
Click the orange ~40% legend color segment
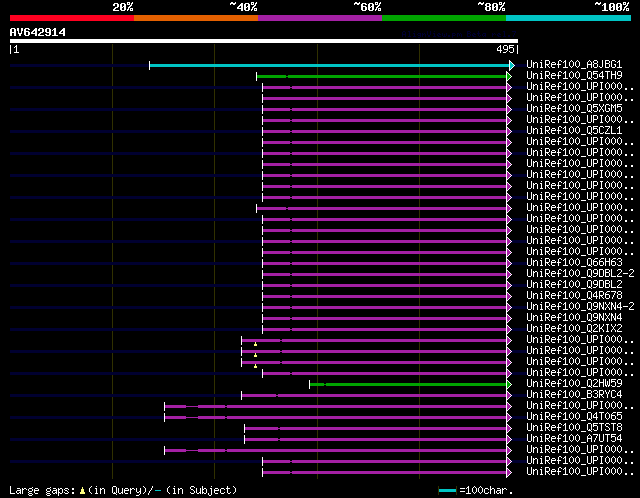point(196,18)
